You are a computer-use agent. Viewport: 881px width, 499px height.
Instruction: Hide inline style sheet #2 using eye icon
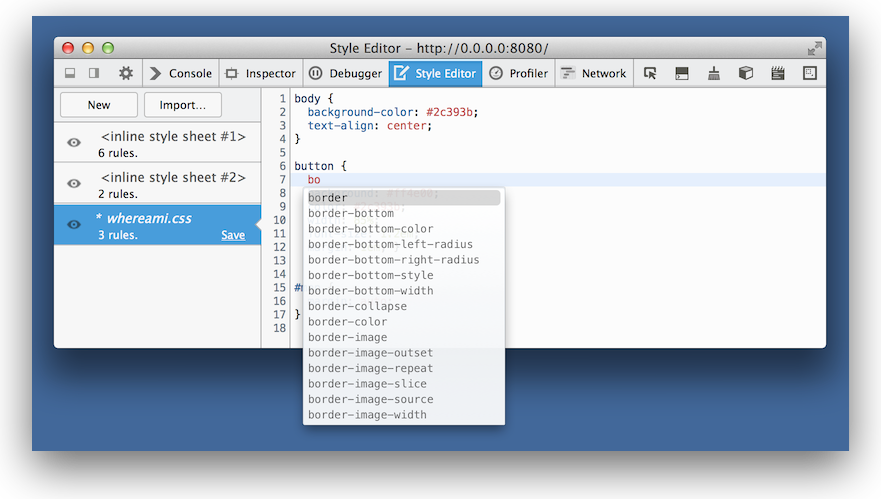tap(74, 184)
